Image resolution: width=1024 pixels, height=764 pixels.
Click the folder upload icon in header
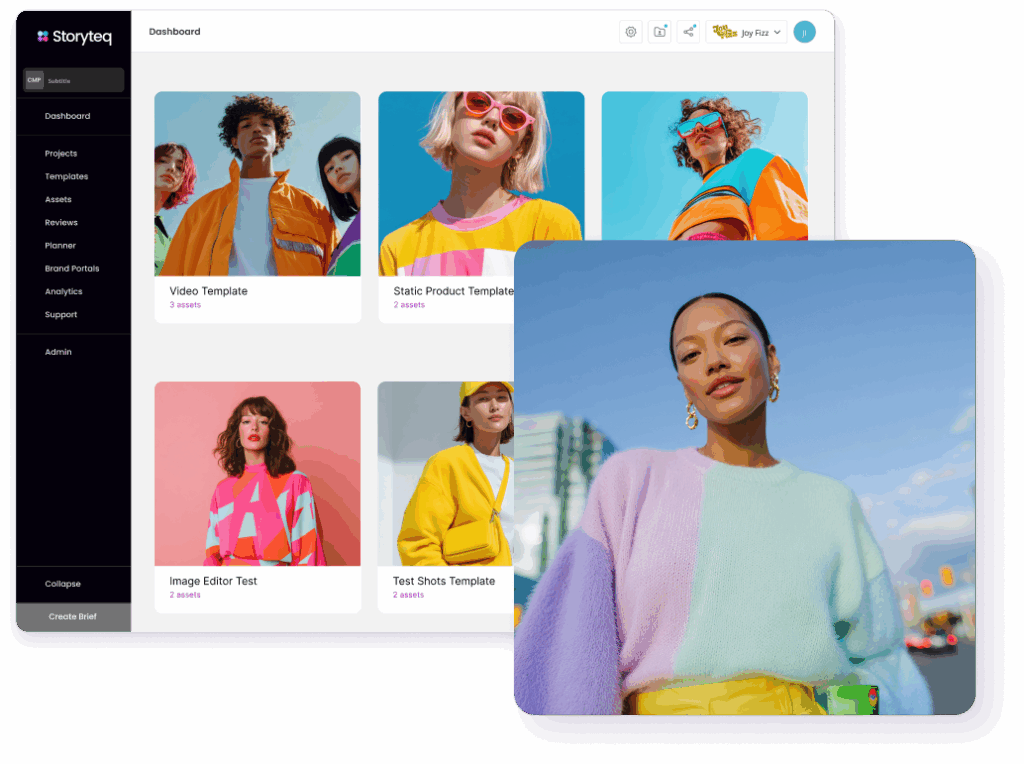660,32
